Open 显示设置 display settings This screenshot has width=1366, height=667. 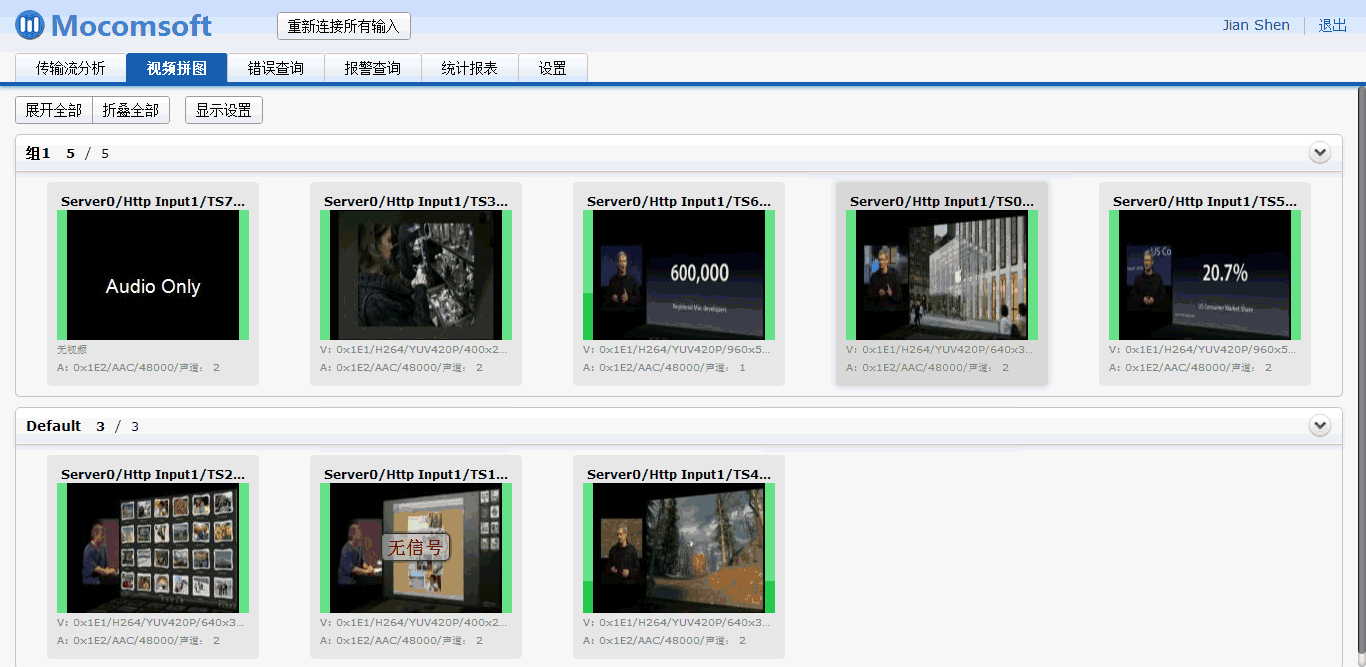(223, 110)
